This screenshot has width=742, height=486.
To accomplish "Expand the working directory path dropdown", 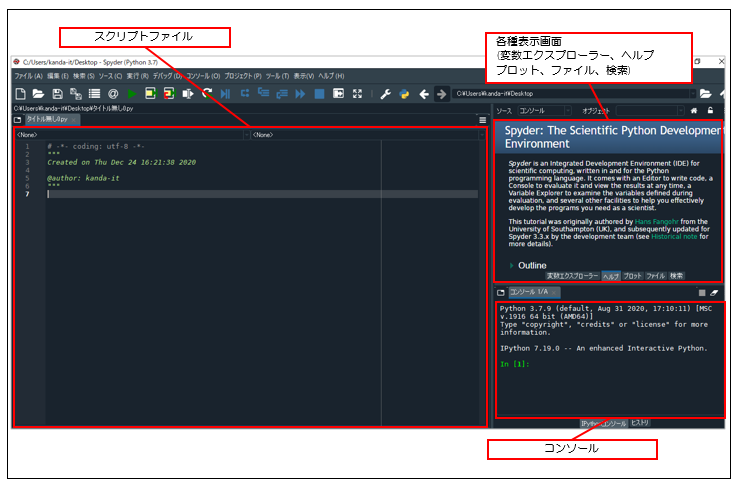I will [x=693, y=94].
